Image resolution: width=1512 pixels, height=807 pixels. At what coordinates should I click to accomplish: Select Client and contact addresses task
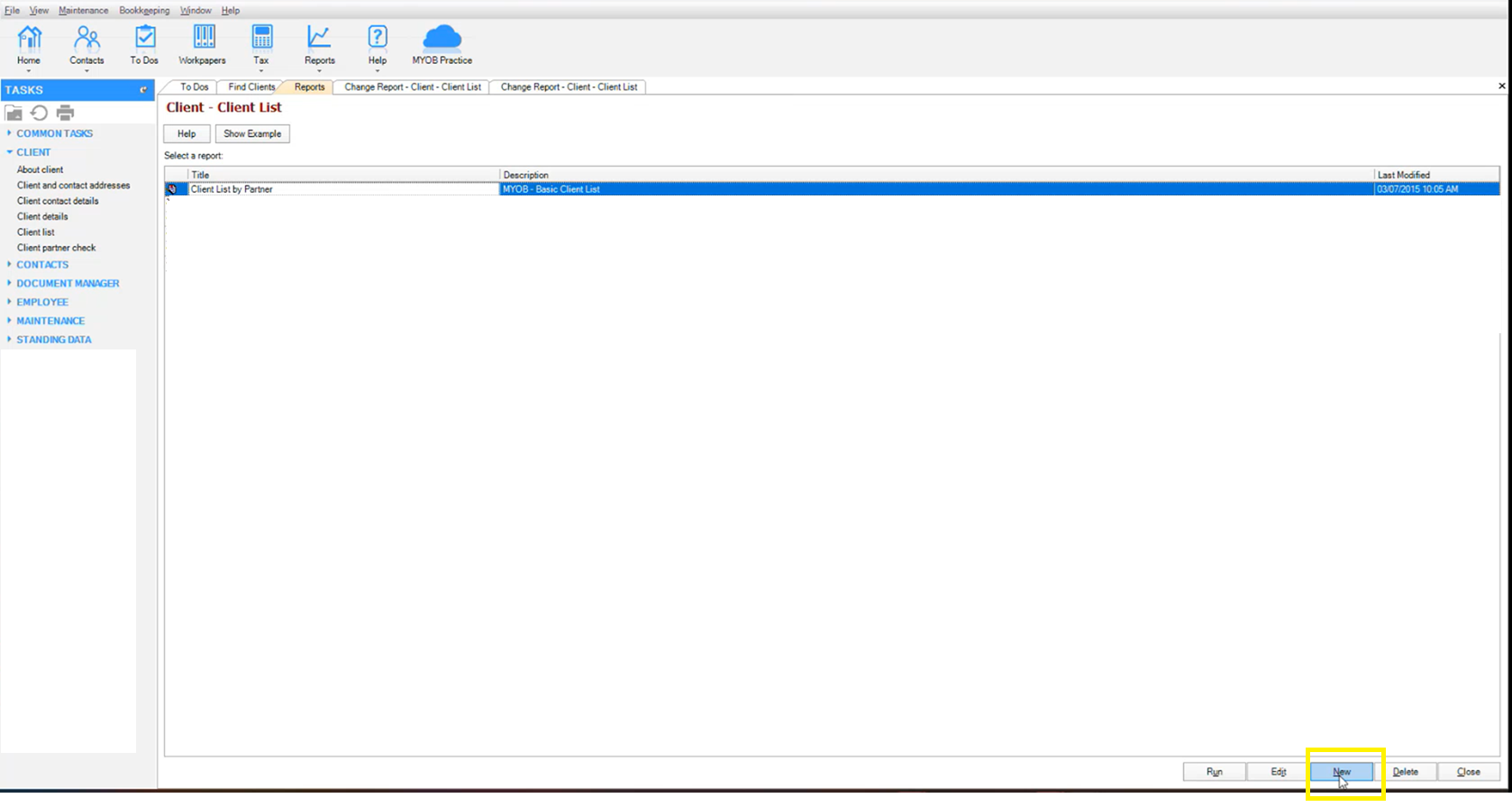point(73,186)
